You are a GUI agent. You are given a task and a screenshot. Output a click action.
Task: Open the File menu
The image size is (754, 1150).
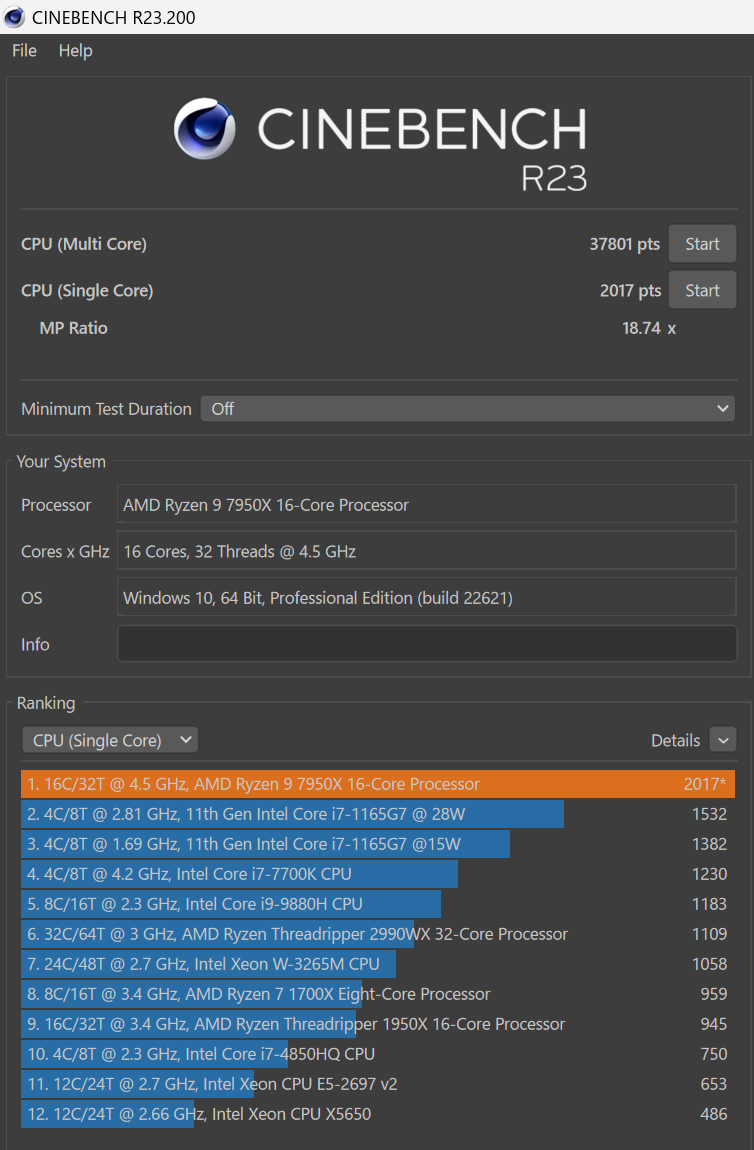[x=24, y=51]
